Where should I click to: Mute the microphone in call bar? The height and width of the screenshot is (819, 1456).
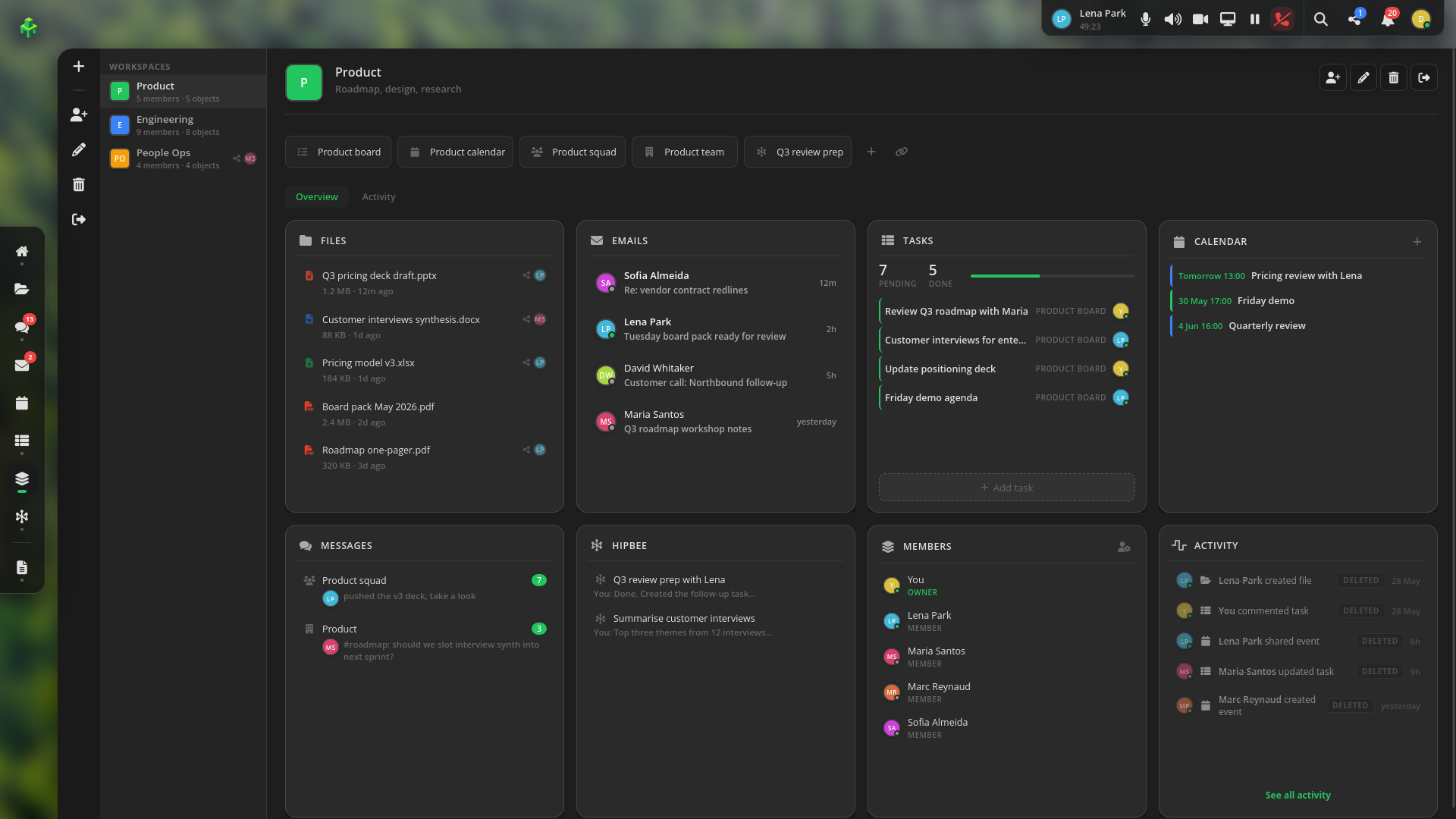click(1146, 19)
